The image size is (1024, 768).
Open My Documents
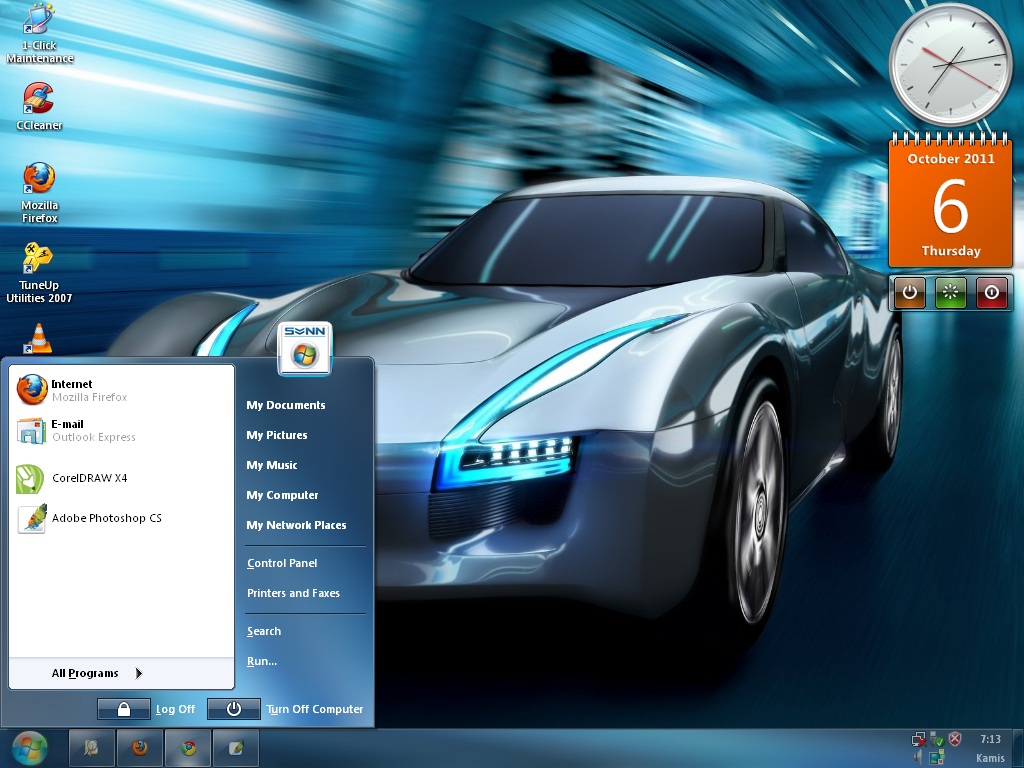[x=286, y=405]
